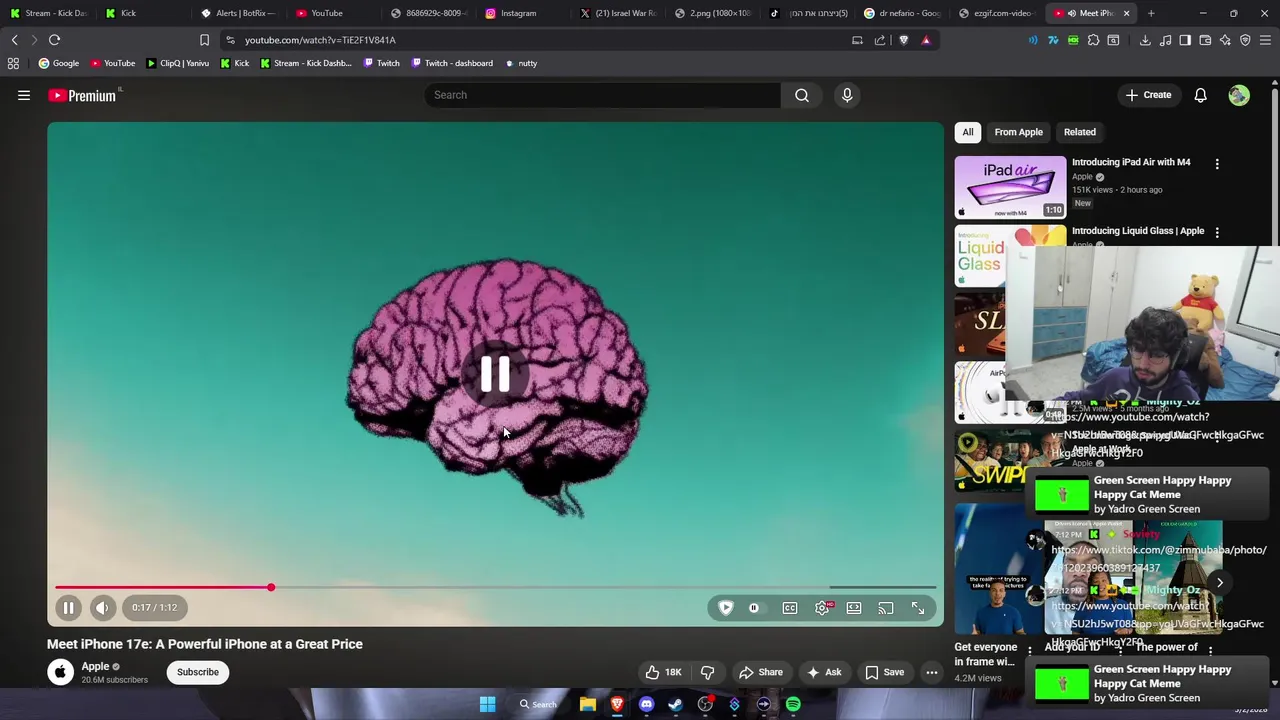Screen dimensions: 1280x720
Task: Open the Twitch dashboard bookmark
Action: pos(451,63)
